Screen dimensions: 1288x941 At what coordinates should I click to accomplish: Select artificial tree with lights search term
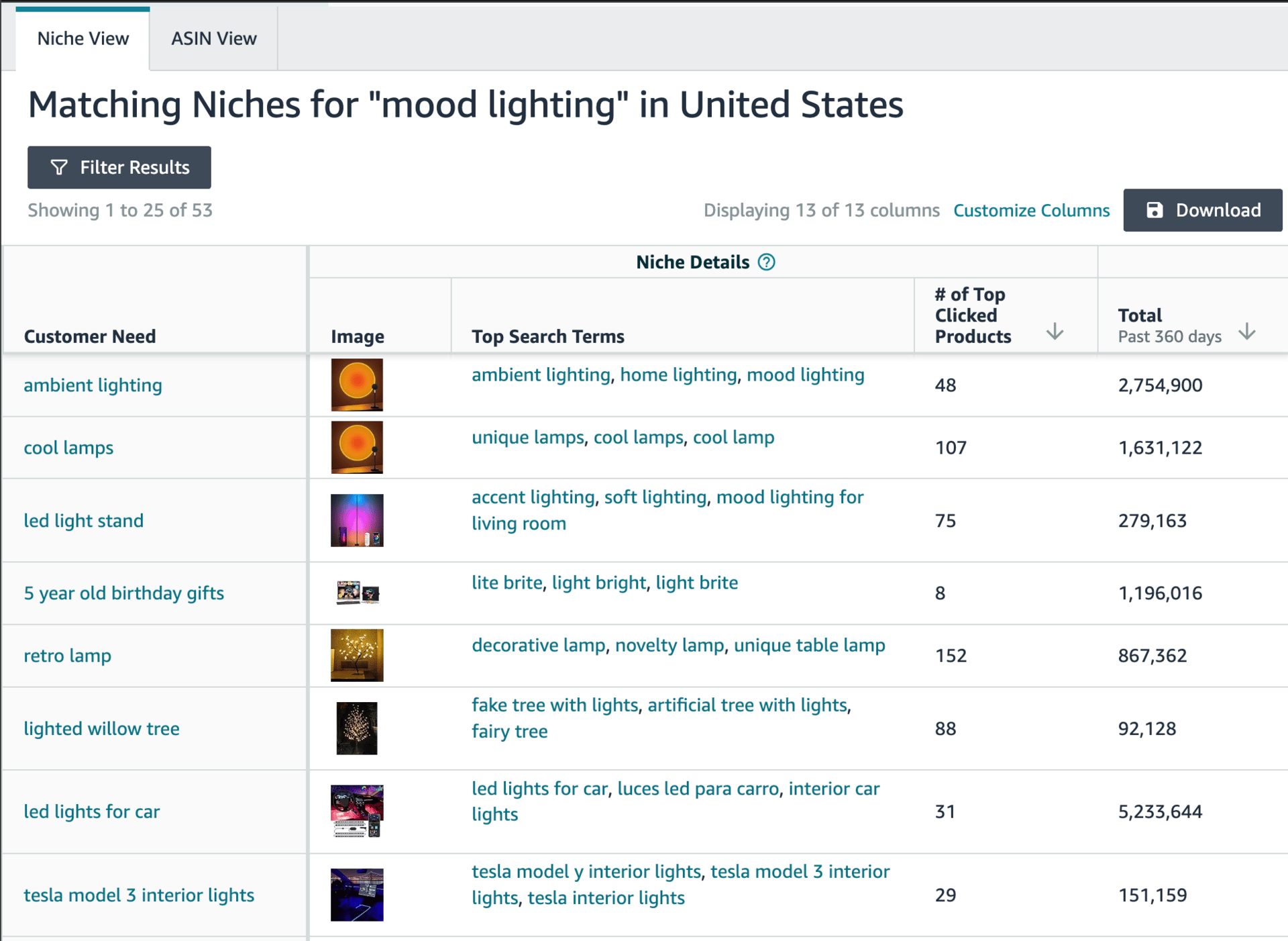[x=747, y=705]
